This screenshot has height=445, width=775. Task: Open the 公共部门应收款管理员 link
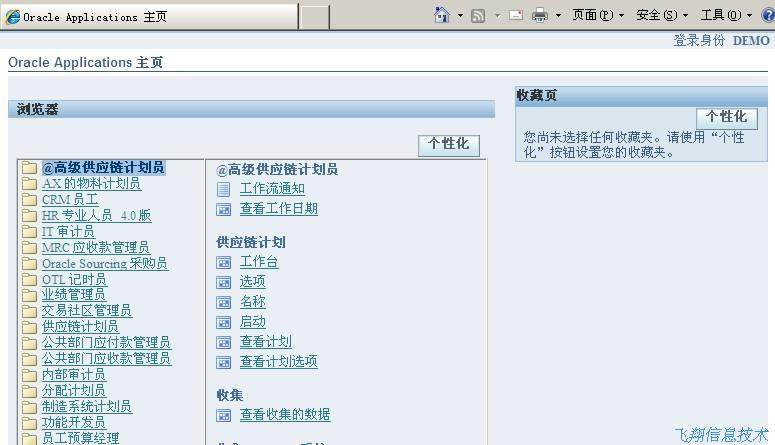(x=106, y=358)
